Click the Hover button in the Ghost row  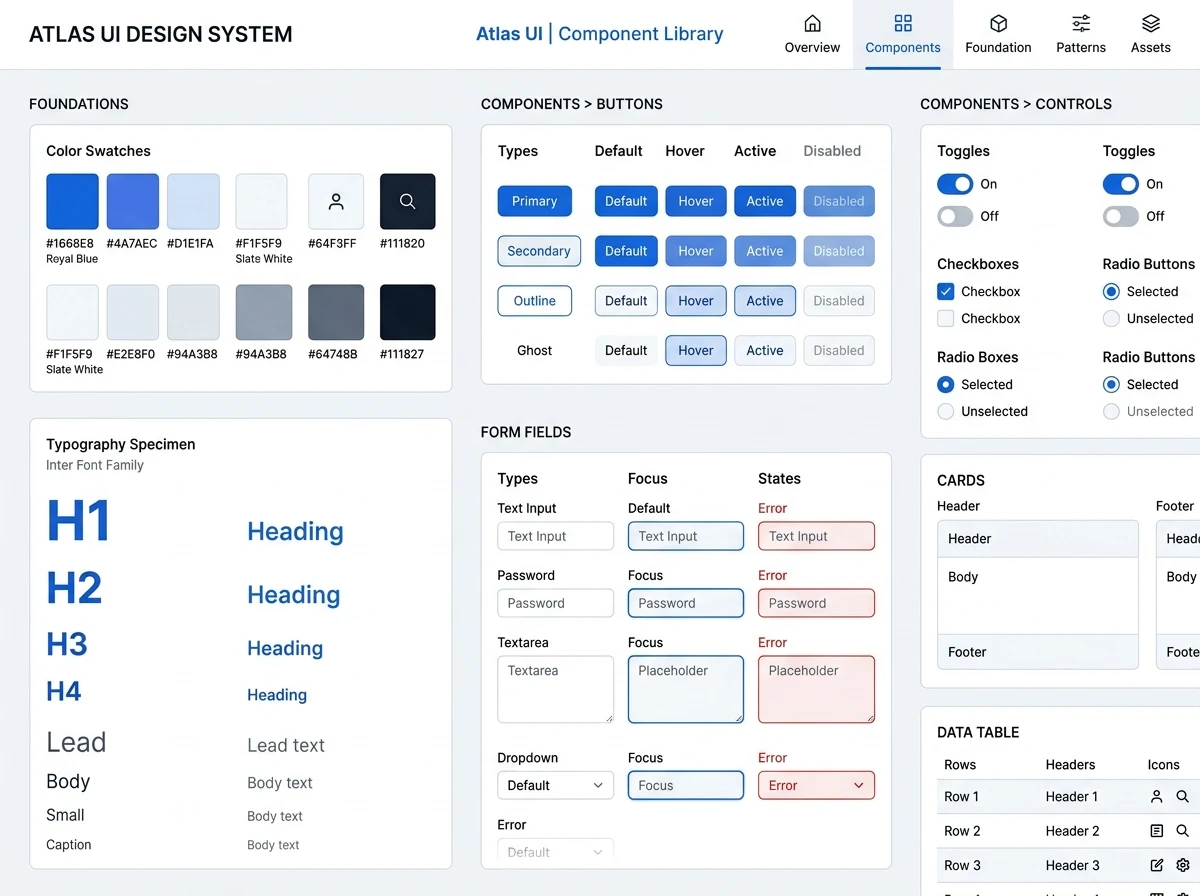pos(696,350)
